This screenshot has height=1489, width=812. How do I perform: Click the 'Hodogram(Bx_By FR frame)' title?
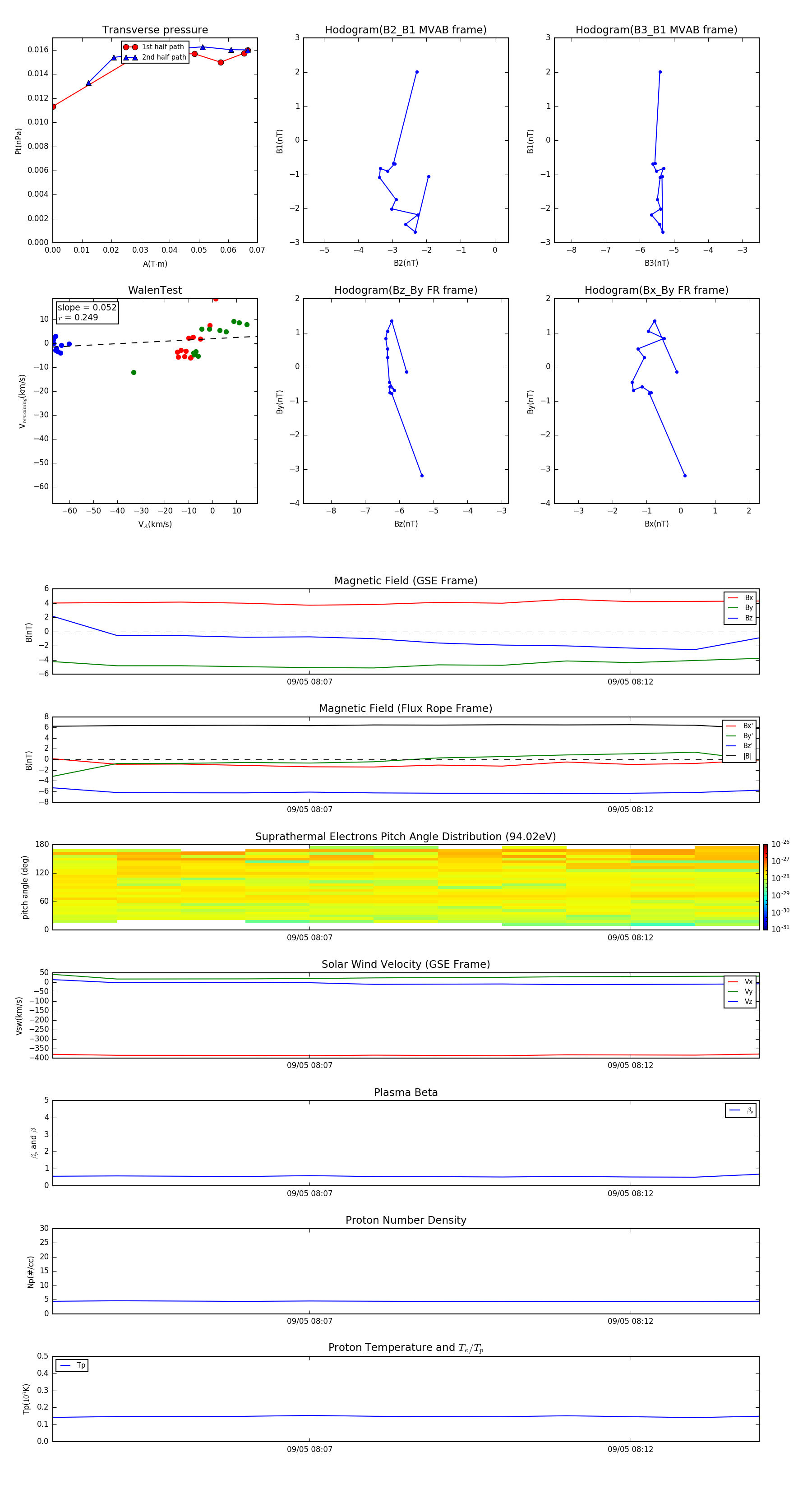pyautogui.click(x=656, y=290)
